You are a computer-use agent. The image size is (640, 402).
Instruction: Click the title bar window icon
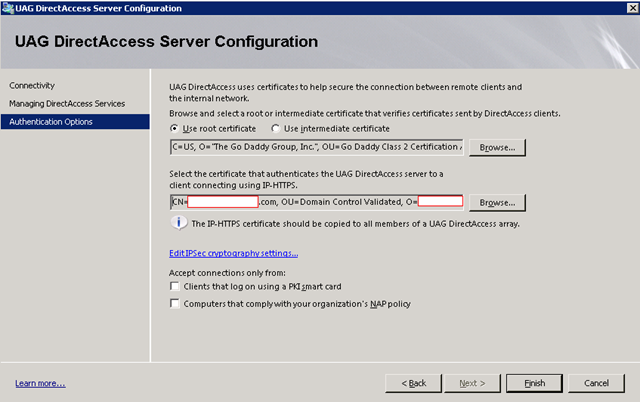8,8
